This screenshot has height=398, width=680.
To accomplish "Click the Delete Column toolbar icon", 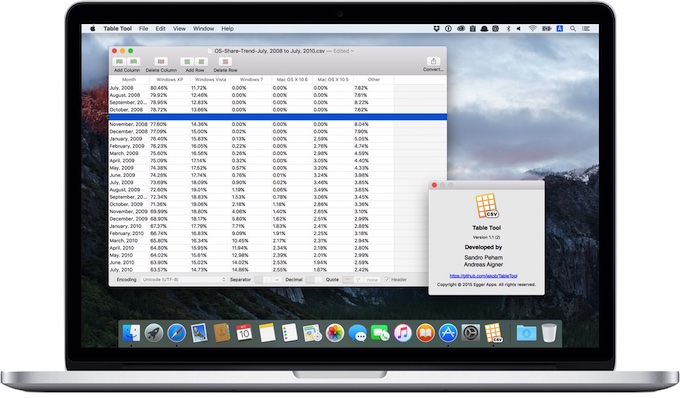I will tap(161, 62).
